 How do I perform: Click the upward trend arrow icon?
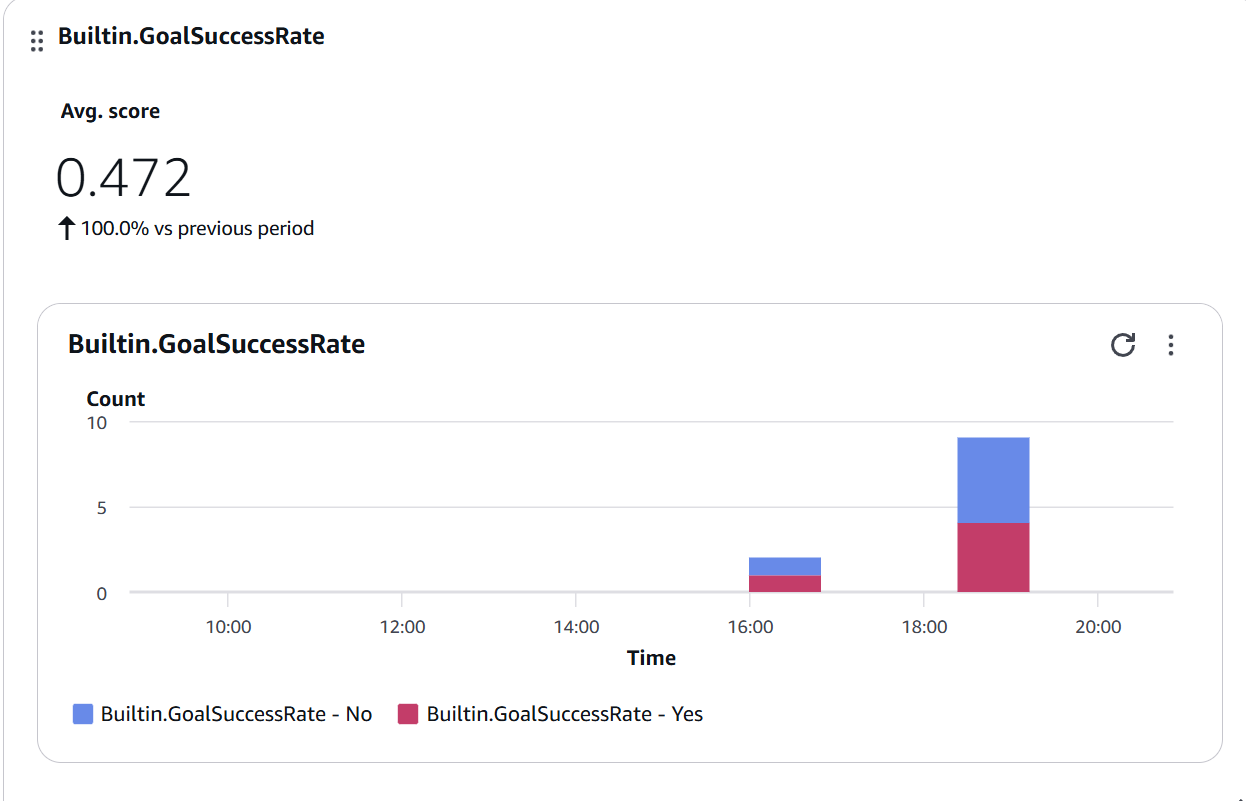pos(65,228)
